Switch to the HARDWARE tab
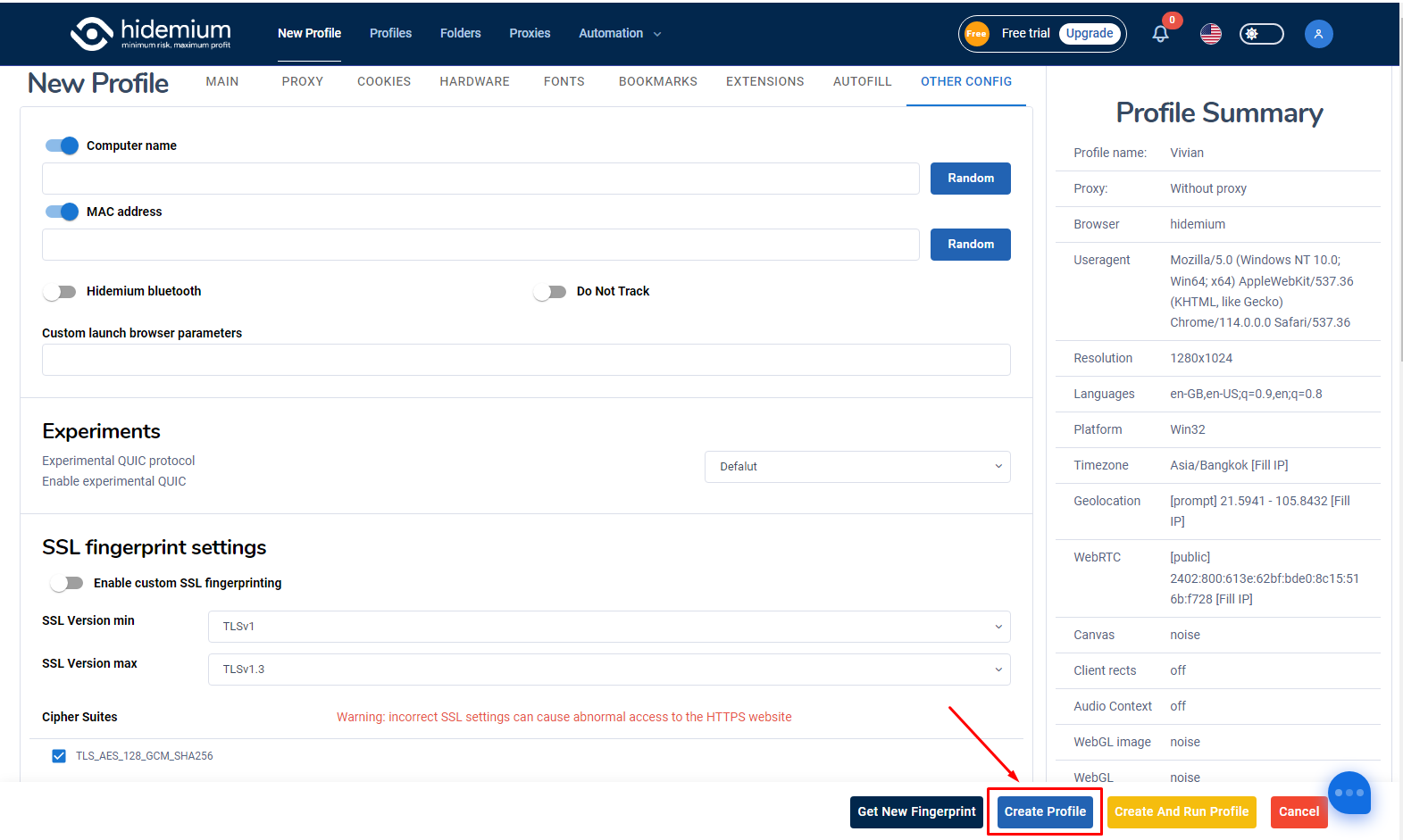This screenshot has height=840, width=1403. tap(474, 81)
